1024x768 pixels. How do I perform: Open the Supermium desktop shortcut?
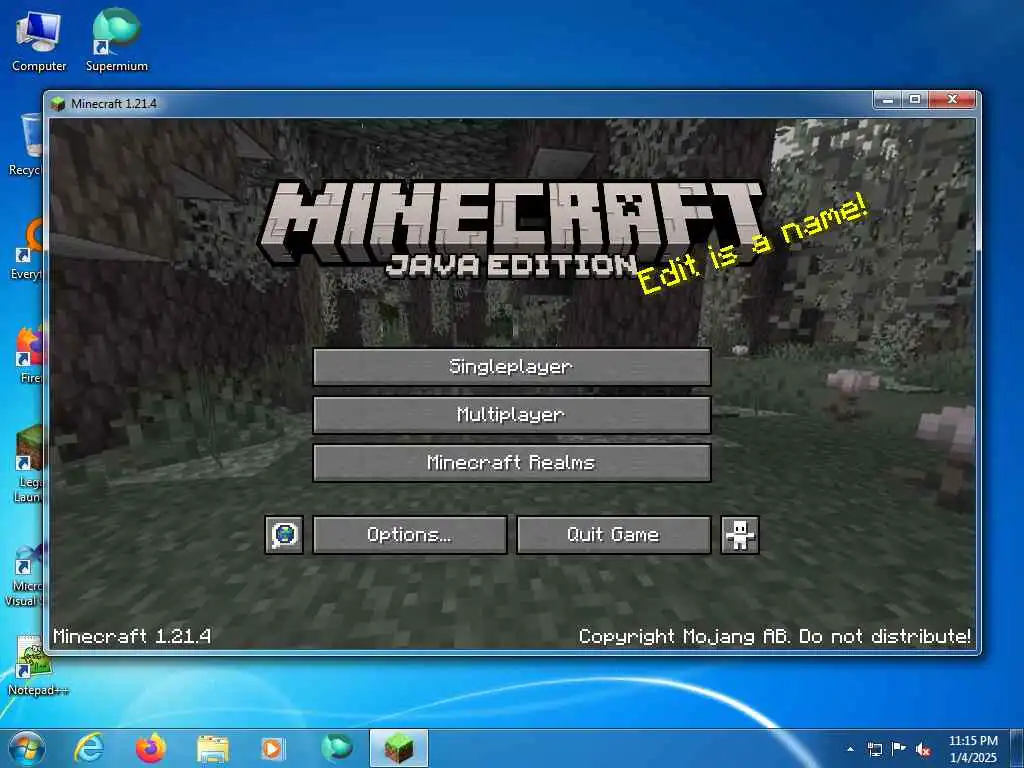coord(116,40)
